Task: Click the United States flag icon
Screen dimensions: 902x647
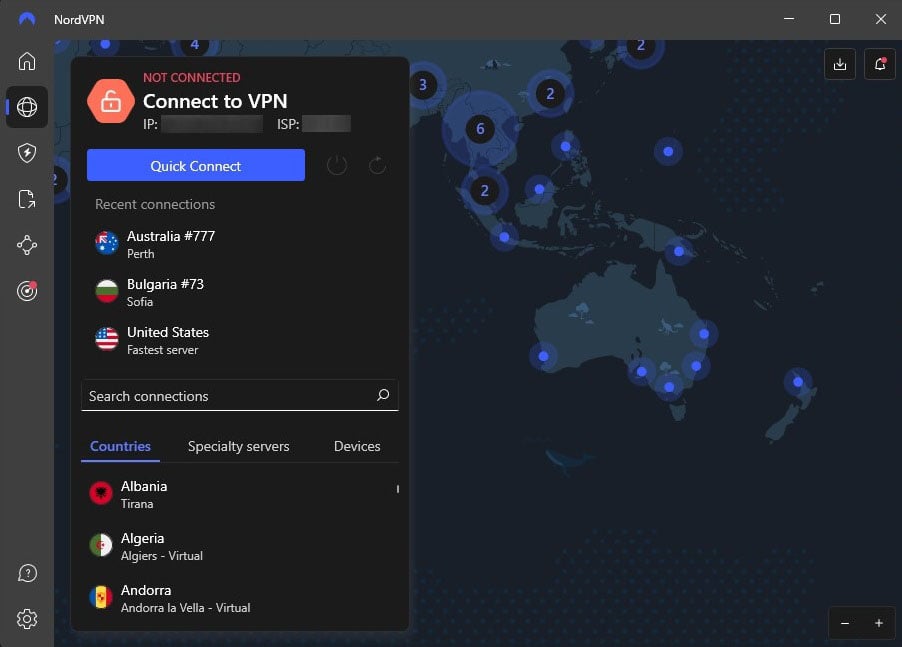Action: pyautogui.click(x=107, y=339)
